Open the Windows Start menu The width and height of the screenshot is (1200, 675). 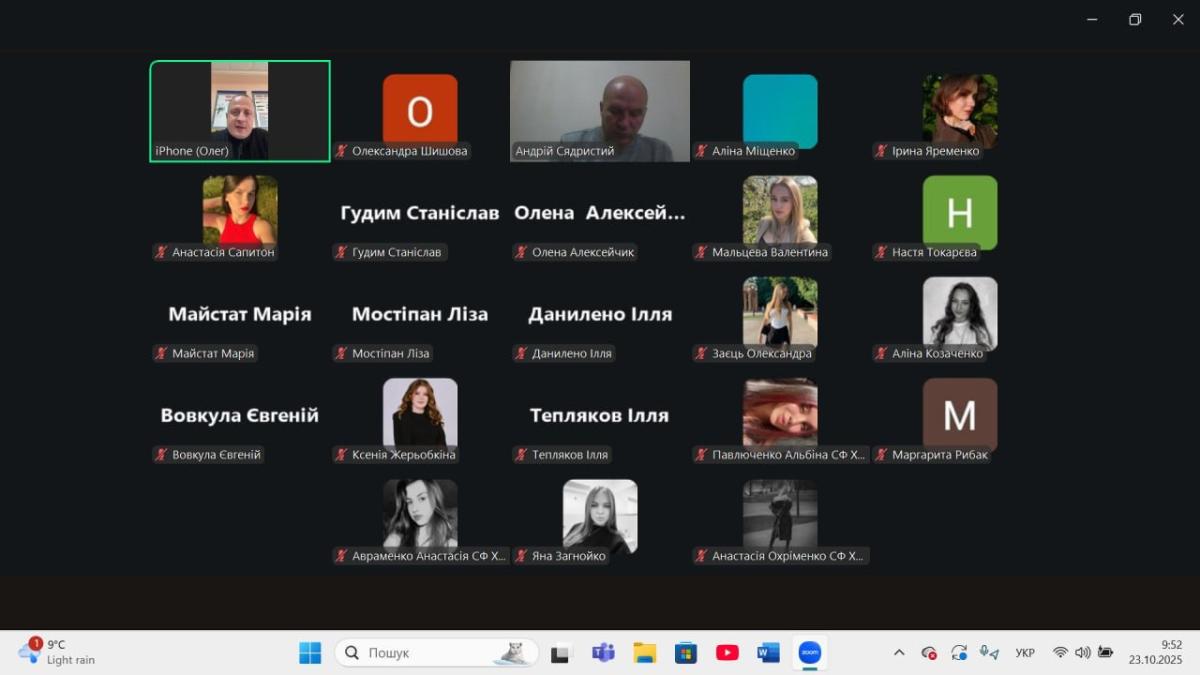310,653
